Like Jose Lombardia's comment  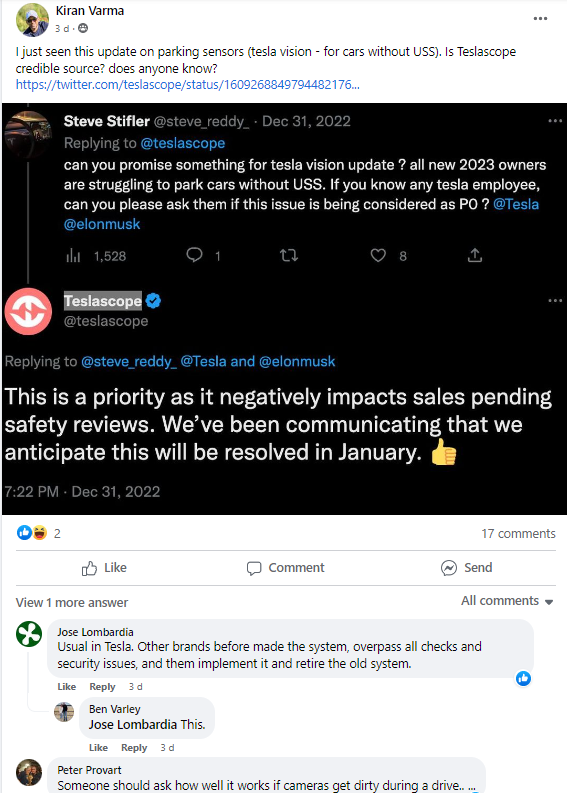[x=66, y=687]
